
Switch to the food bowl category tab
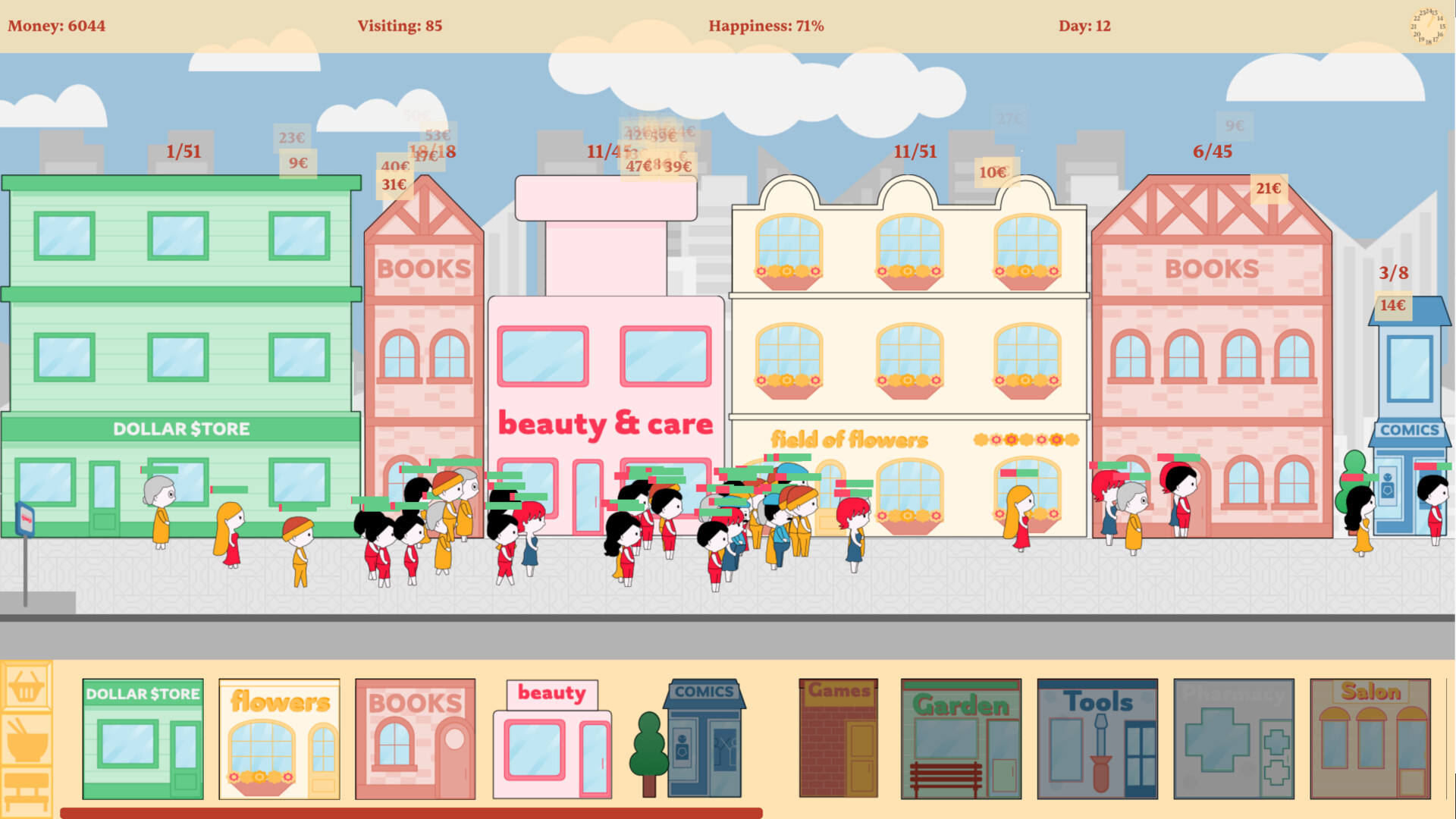pos(27,739)
